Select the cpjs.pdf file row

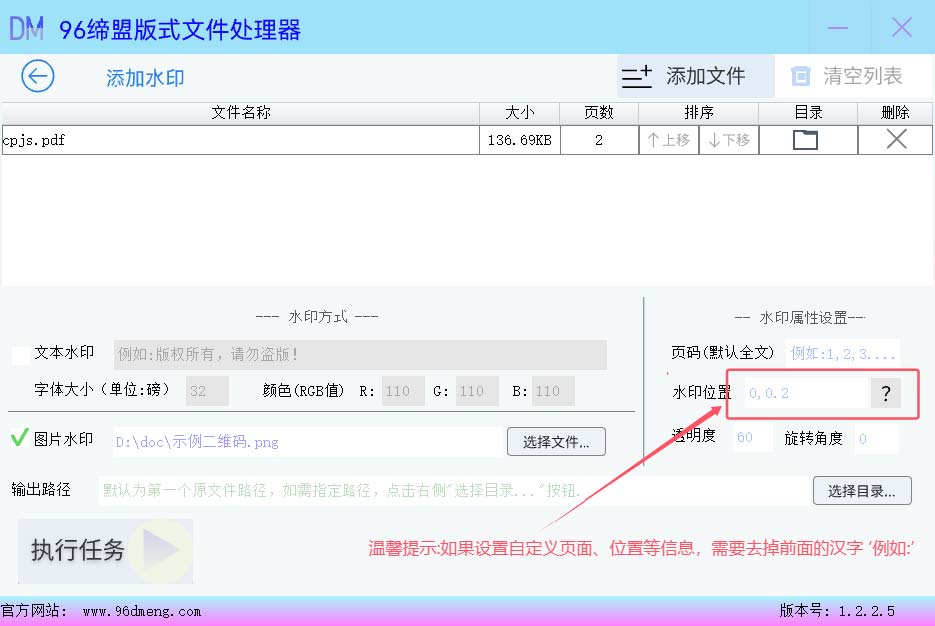click(240, 140)
